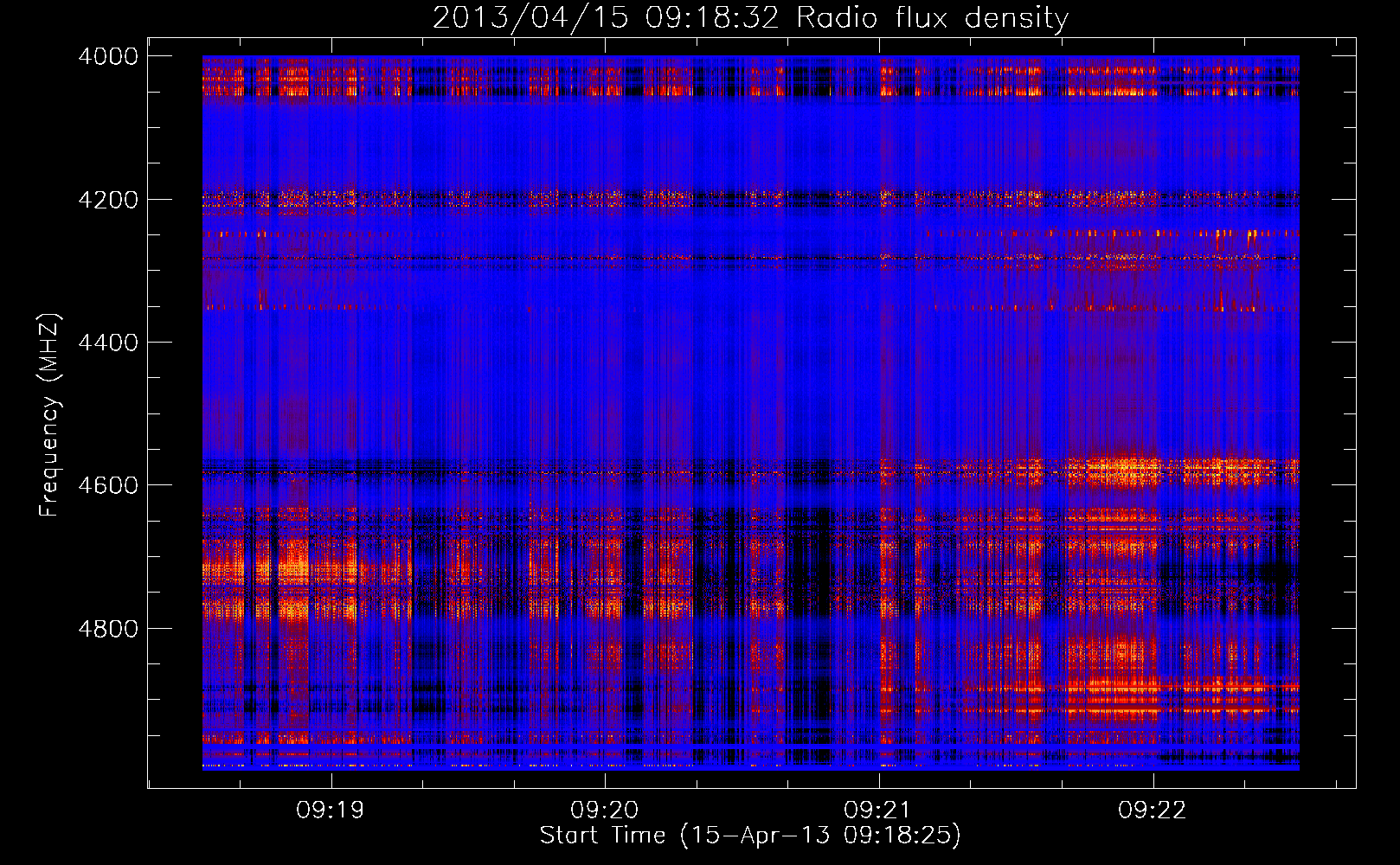Click the 09:19 time tick label
Image resolution: width=1400 pixels, height=865 pixels.
point(331,811)
